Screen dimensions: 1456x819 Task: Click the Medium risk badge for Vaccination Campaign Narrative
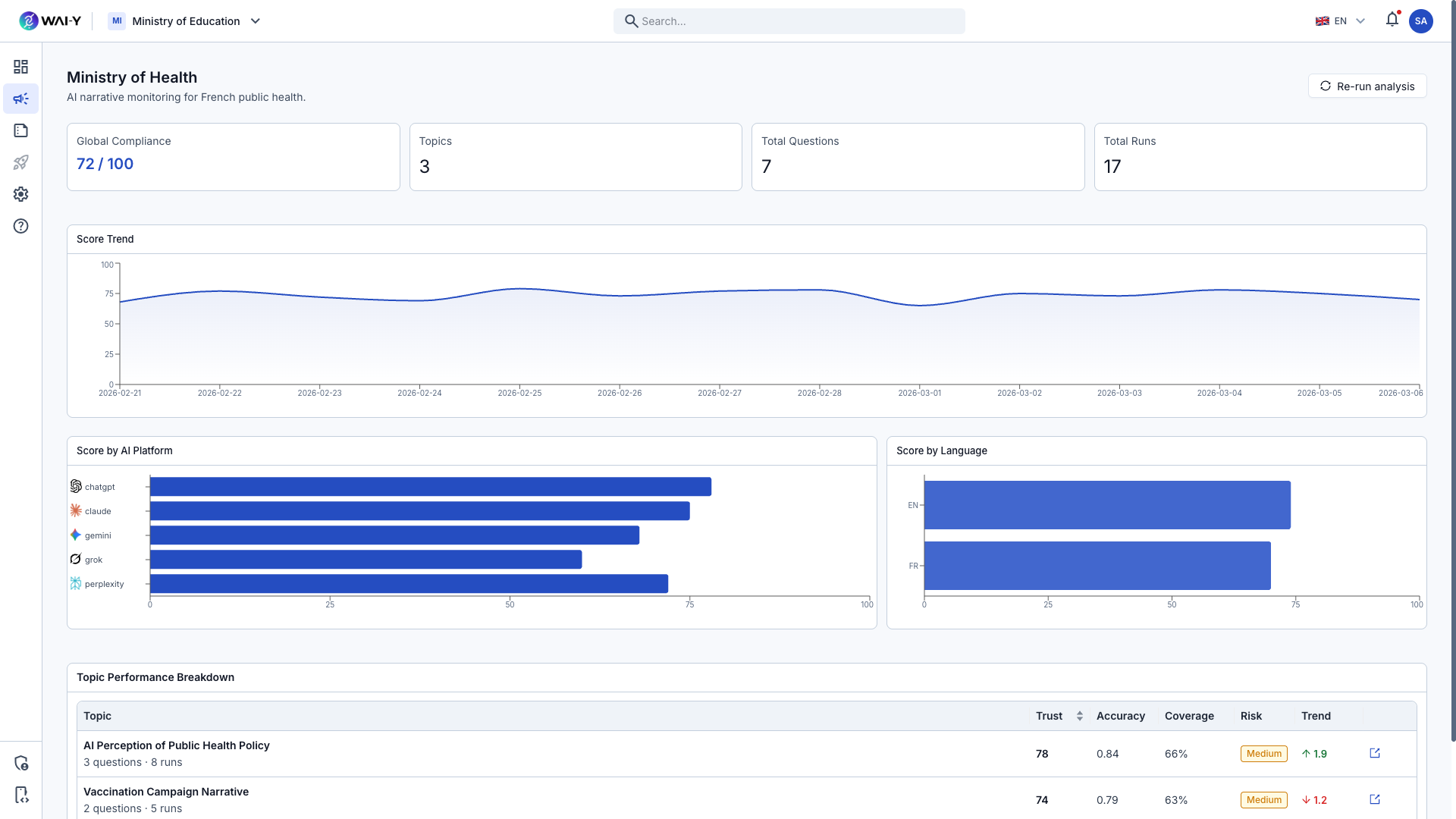coord(1263,799)
